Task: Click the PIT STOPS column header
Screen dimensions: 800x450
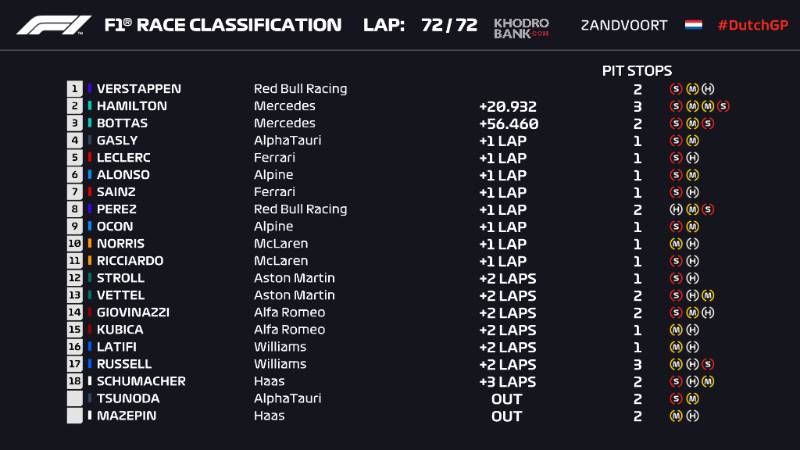Action: pyautogui.click(x=637, y=71)
